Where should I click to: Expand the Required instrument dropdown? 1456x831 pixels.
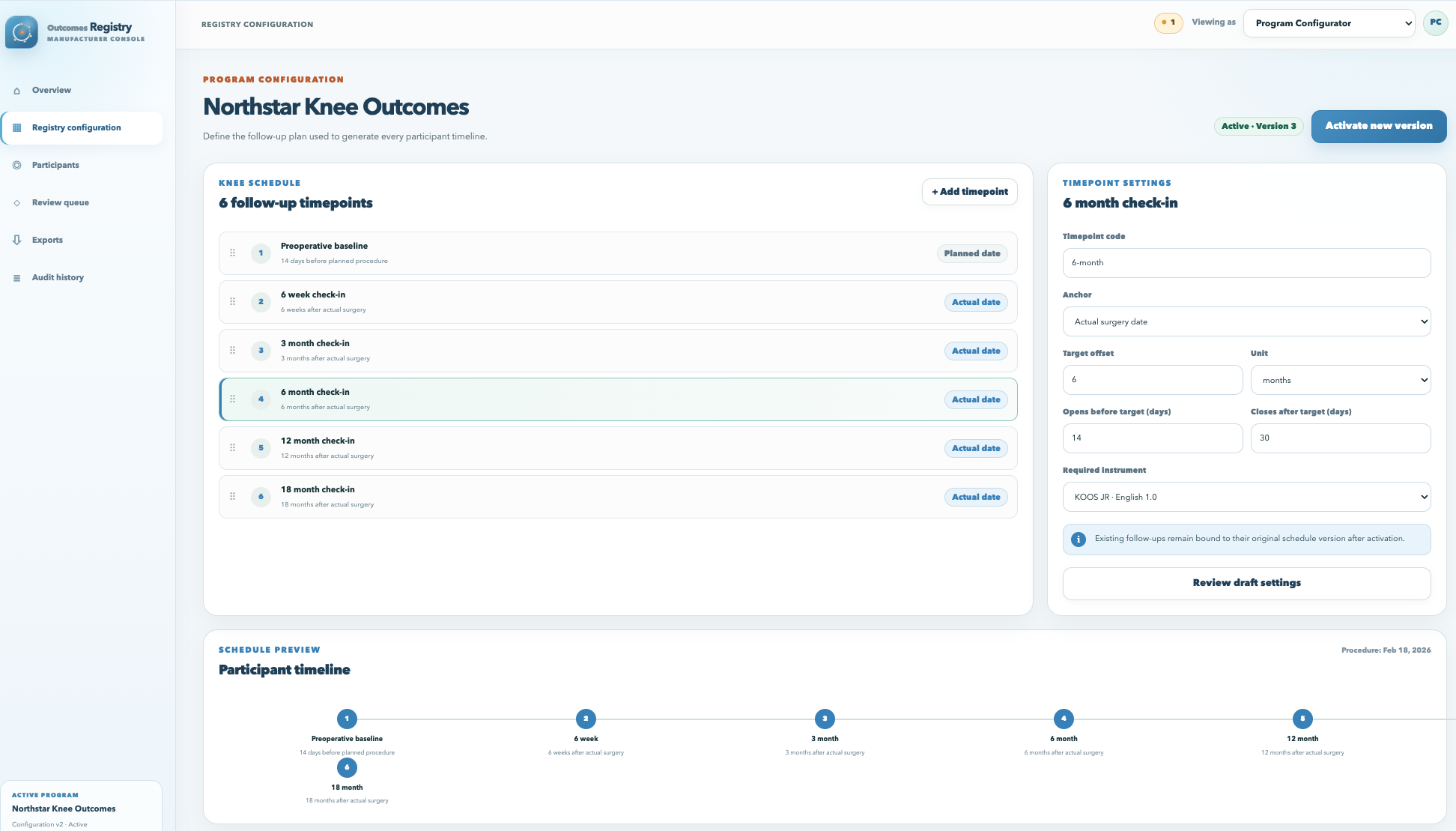click(1246, 497)
